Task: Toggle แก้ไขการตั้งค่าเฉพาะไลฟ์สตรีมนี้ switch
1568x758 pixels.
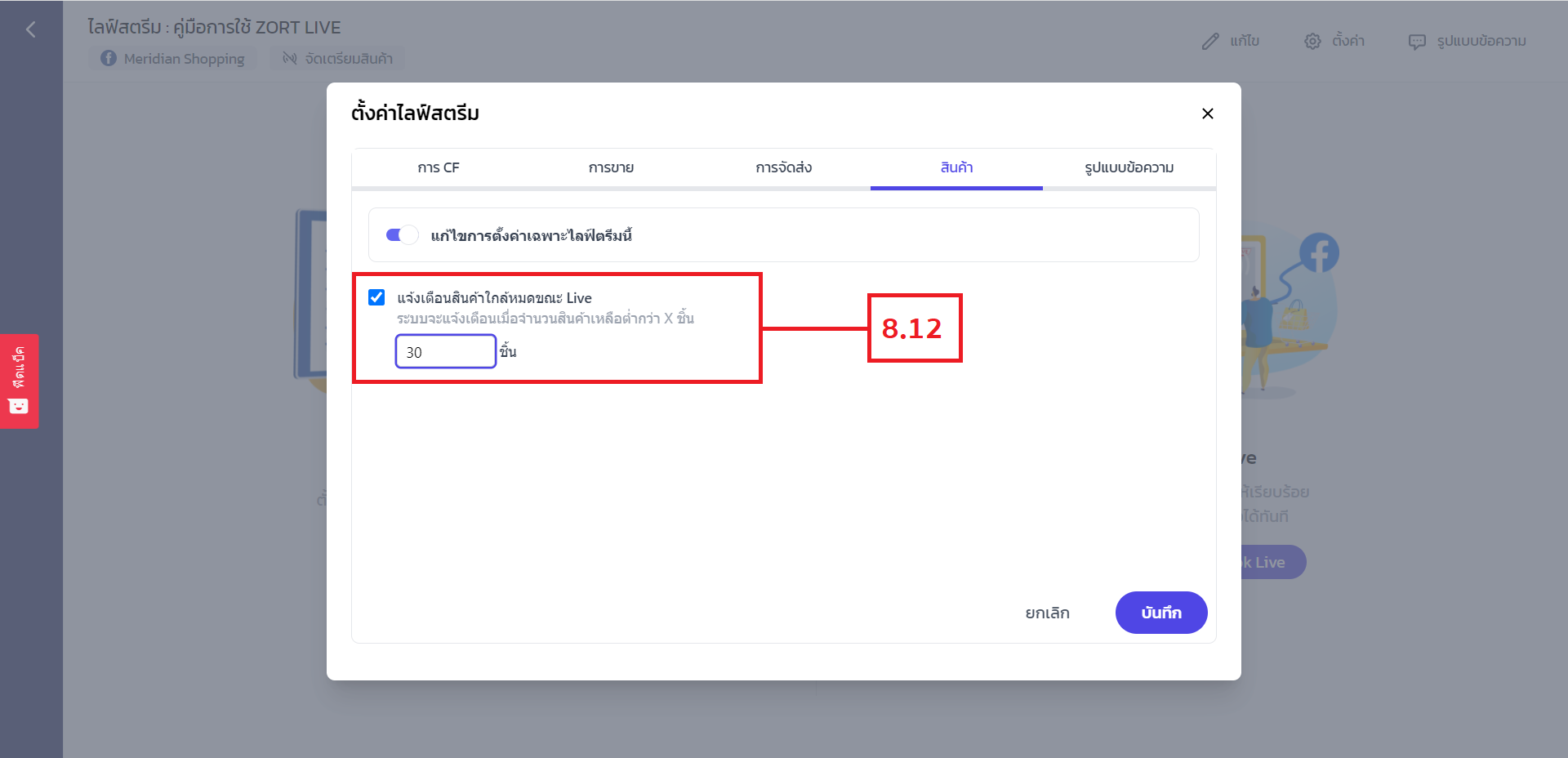Action: 402,235
